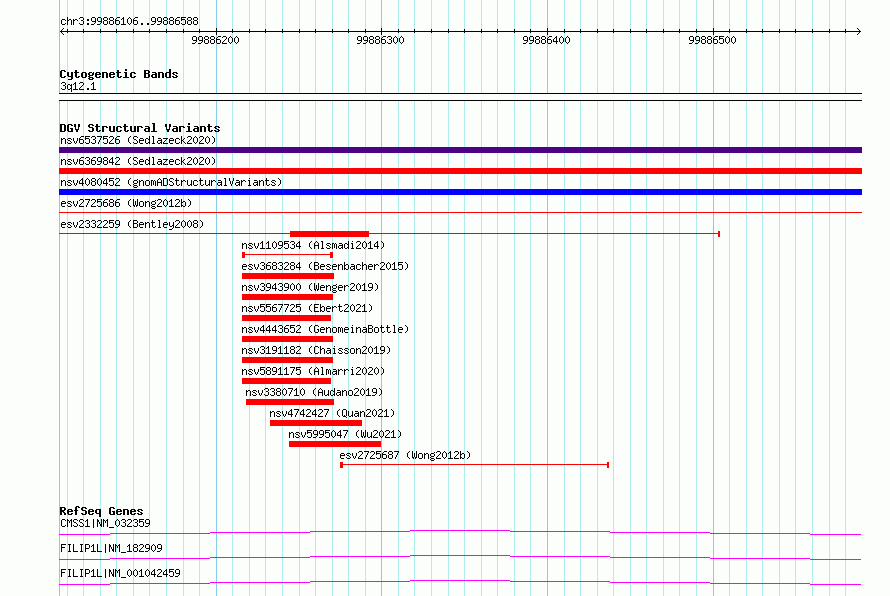Open CMSS1|NM_032359 gene label
The image size is (890, 596).
click(105, 523)
